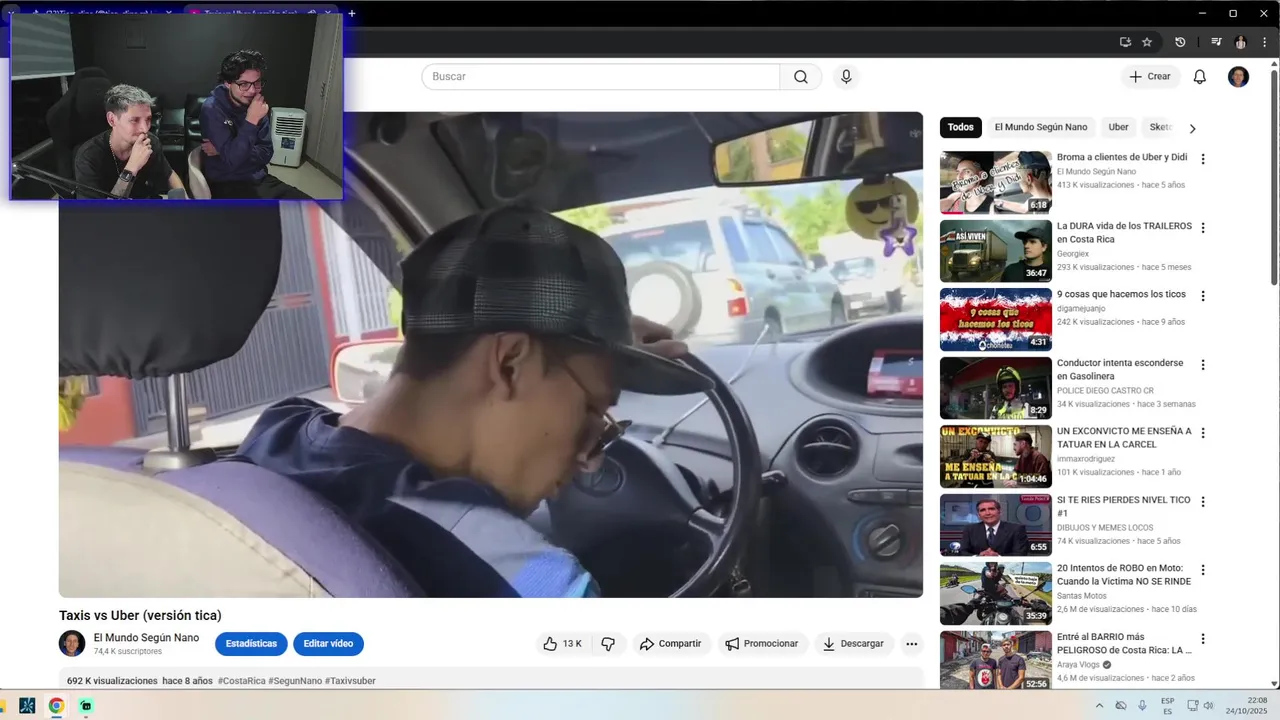Click the install app icon in address bar
Image resolution: width=1280 pixels, height=720 pixels.
click(1125, 42)
